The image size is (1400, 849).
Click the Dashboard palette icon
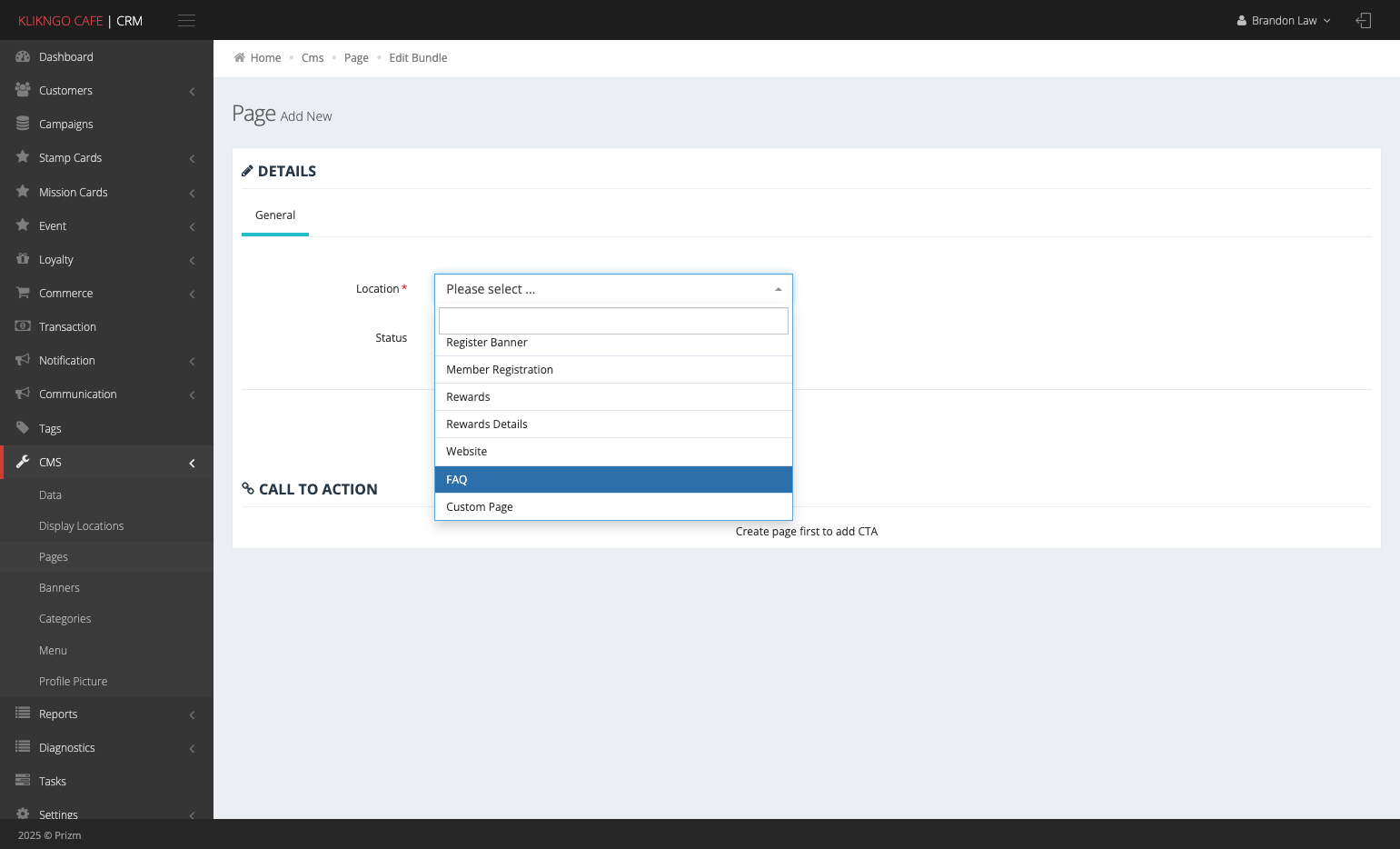tap(23, 56)
